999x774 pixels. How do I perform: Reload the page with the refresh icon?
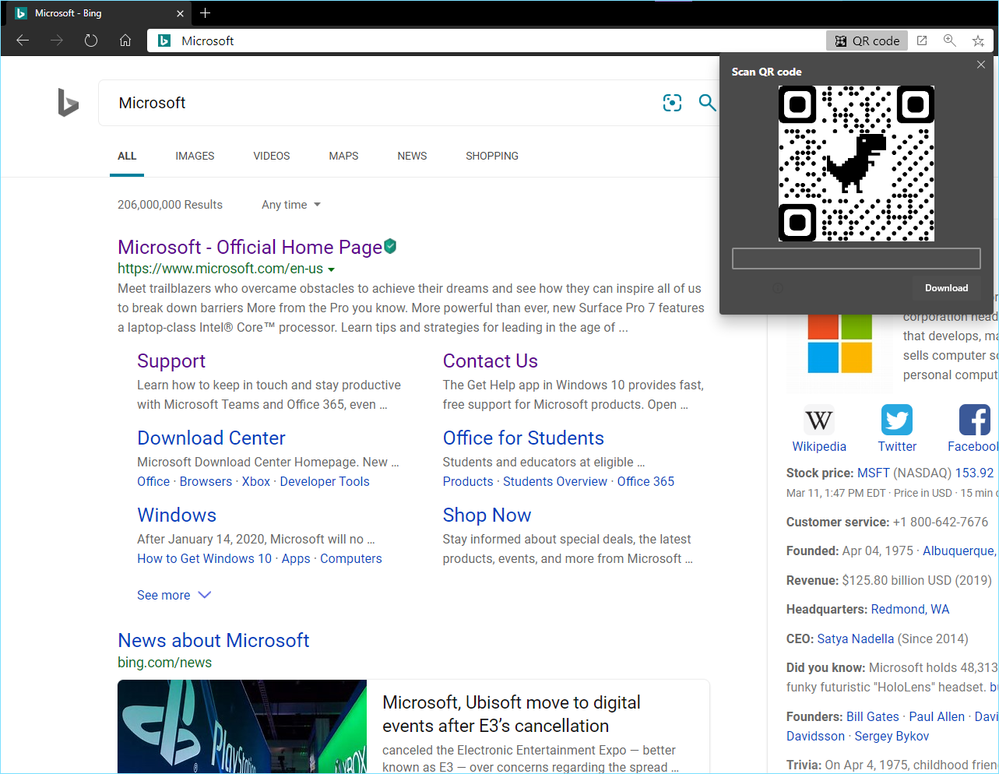click(91, 41)
